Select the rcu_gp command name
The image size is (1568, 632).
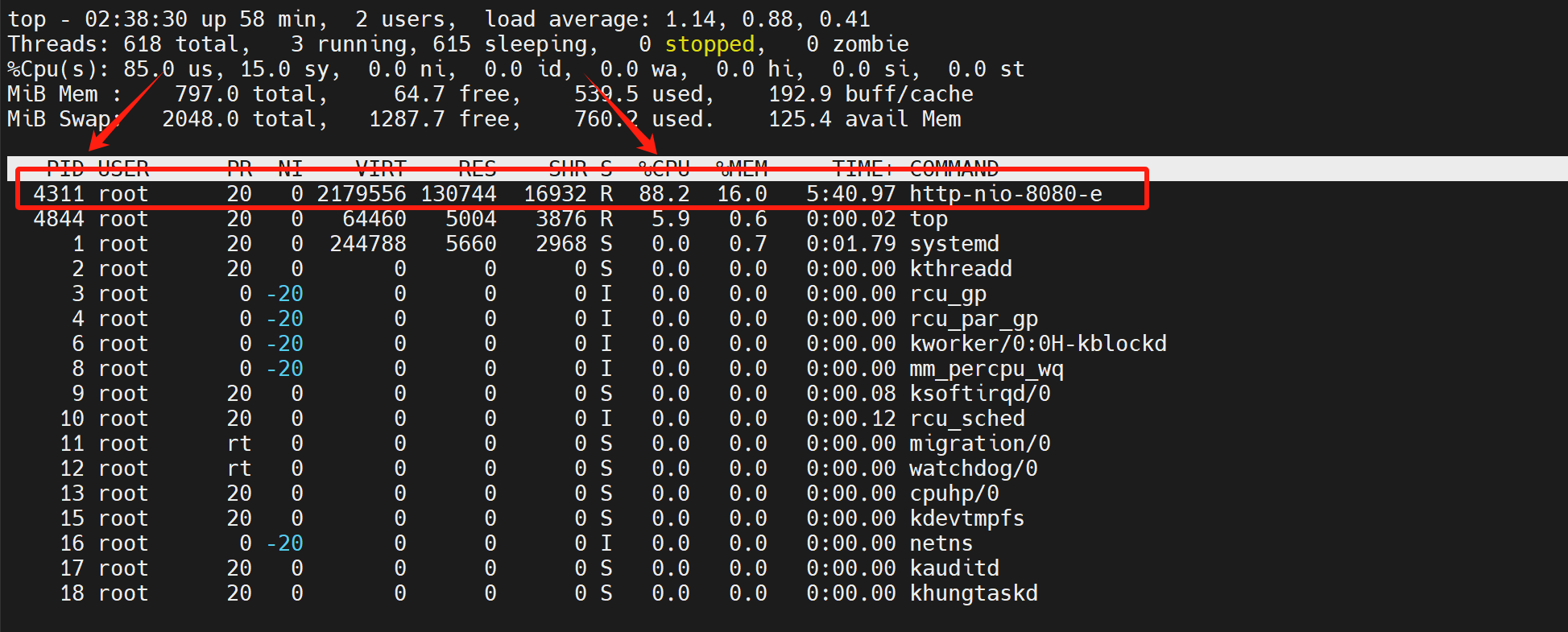[x=948, y=295]
